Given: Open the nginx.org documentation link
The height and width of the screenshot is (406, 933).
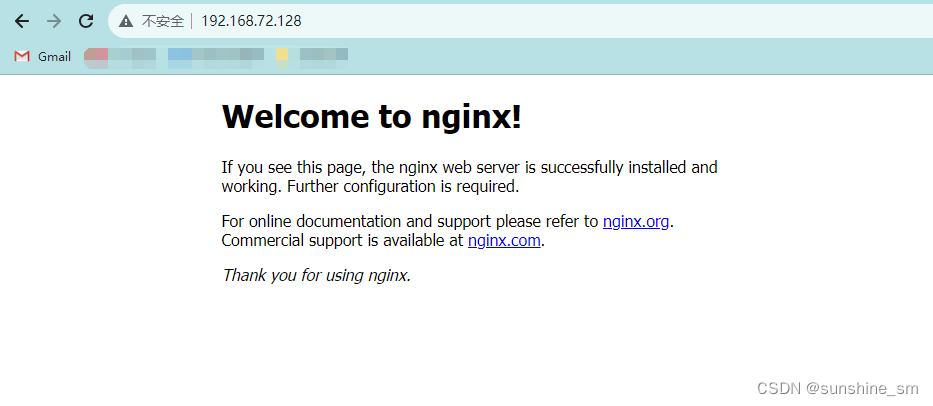Looking at the screenshot, I should (x=636, y=222).
